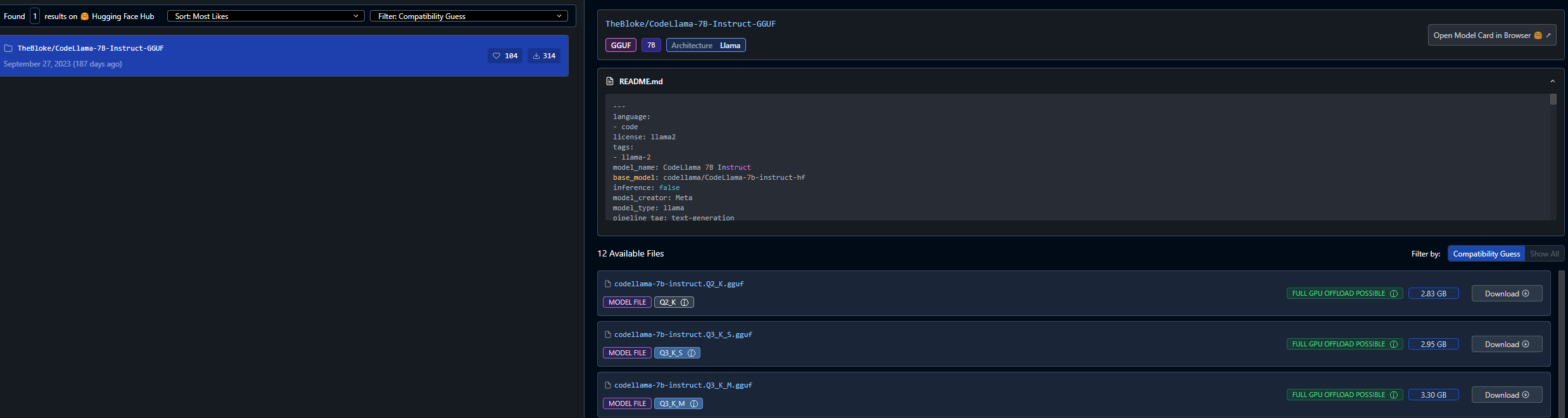Click the TheBloke/CodeLlama-7B-Instruct-GGUF details title

click(x=690, y=23)
